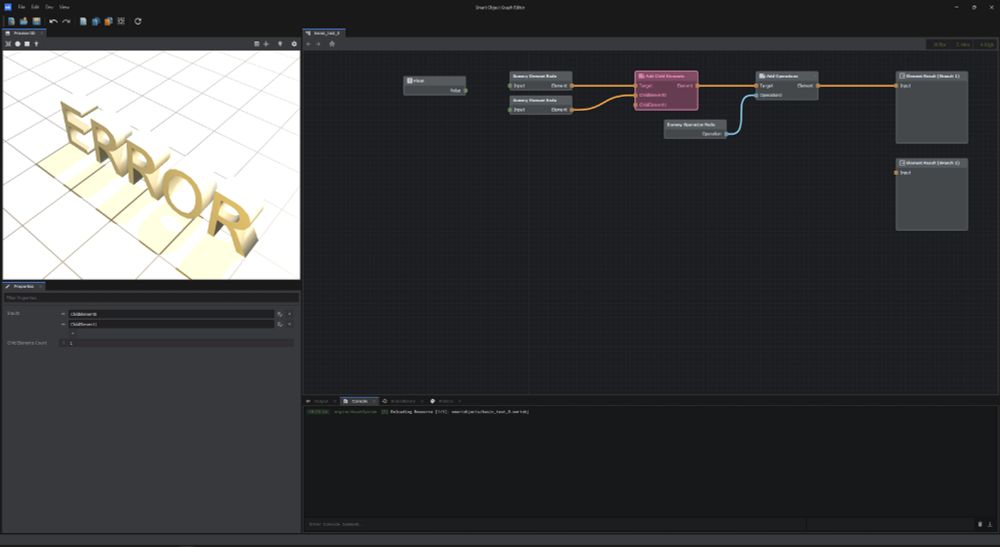Click the ChildElement1 input name field
The height and width of the screenshot is (547, 1000).
(x=171, y=325)
